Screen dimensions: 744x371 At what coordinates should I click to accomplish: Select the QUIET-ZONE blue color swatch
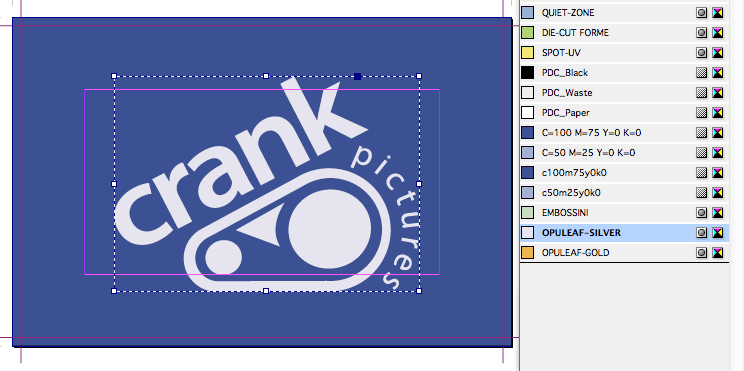528,13
